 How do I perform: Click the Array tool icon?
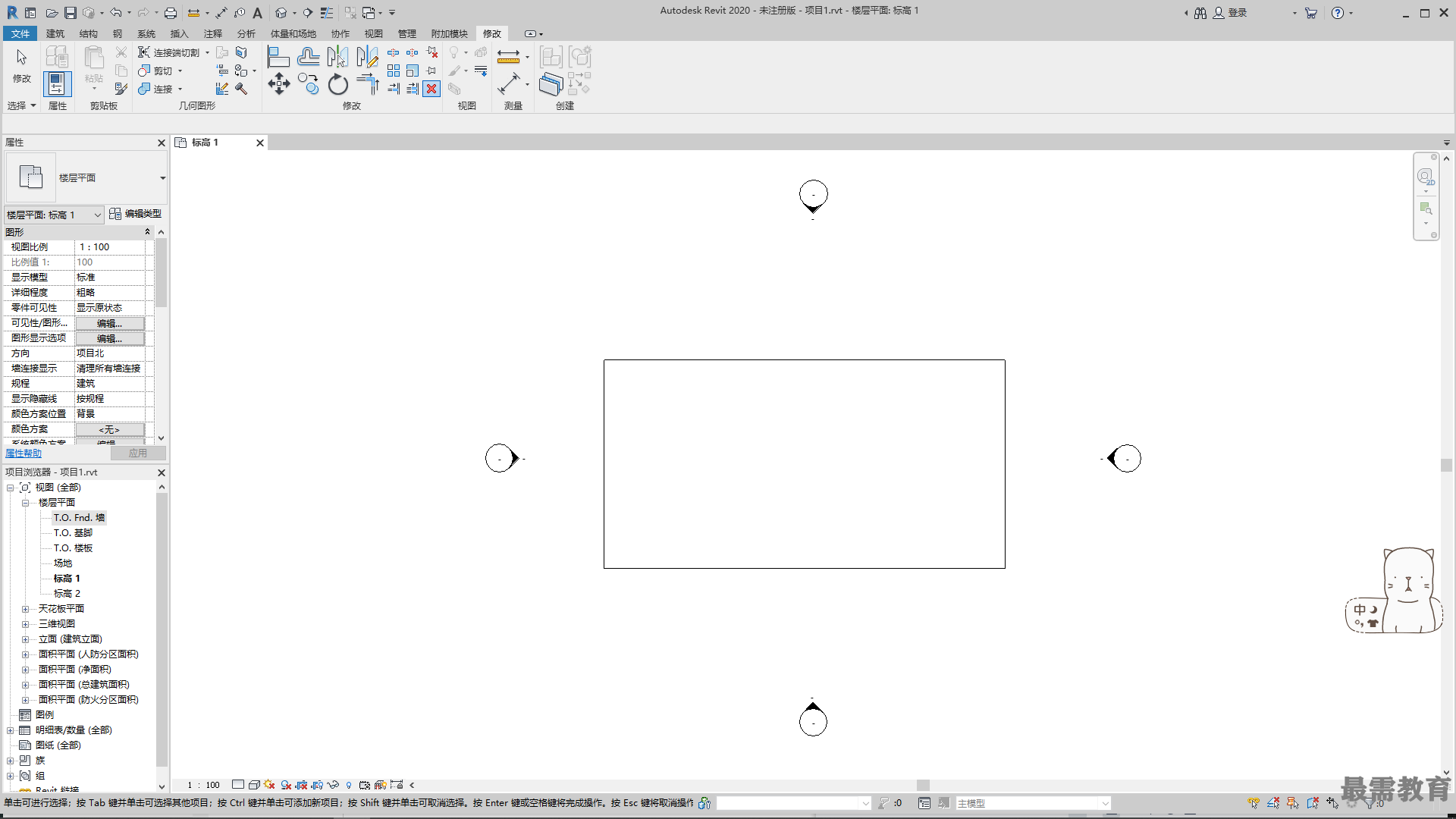click(394, 71)
